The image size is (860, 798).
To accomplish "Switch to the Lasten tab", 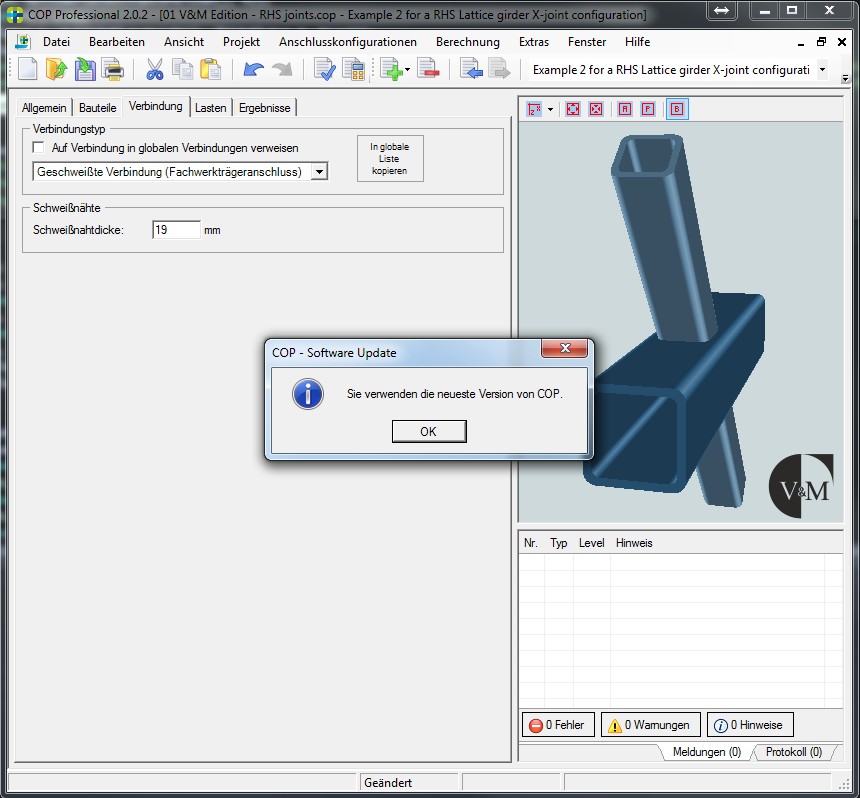I will point(210,108).
